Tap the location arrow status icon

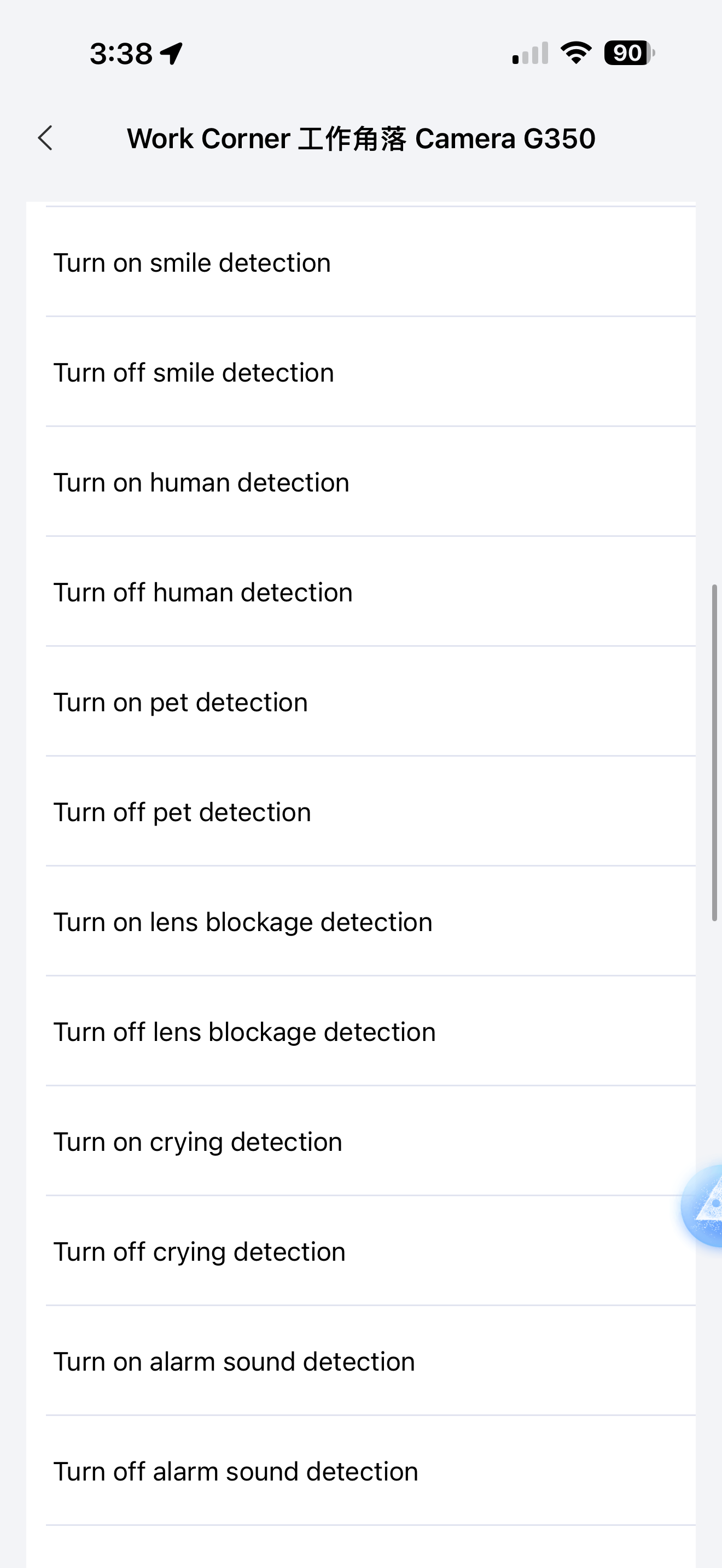(x=172, y=54)
